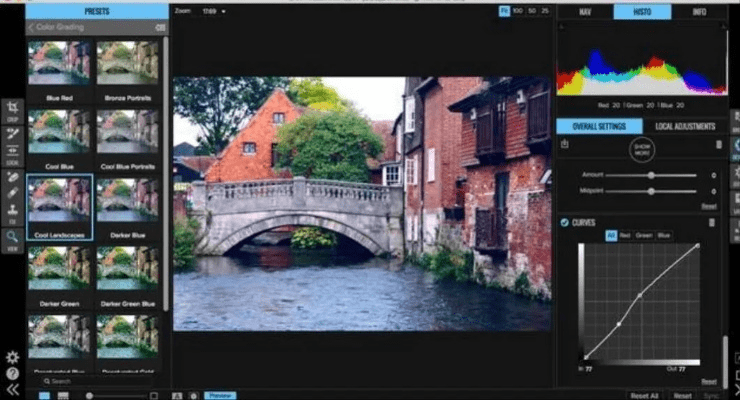This screenshot has width=740, height=400.
Task: Delete the Curves filter using trash icon
Action: click(x=712, y=222)
